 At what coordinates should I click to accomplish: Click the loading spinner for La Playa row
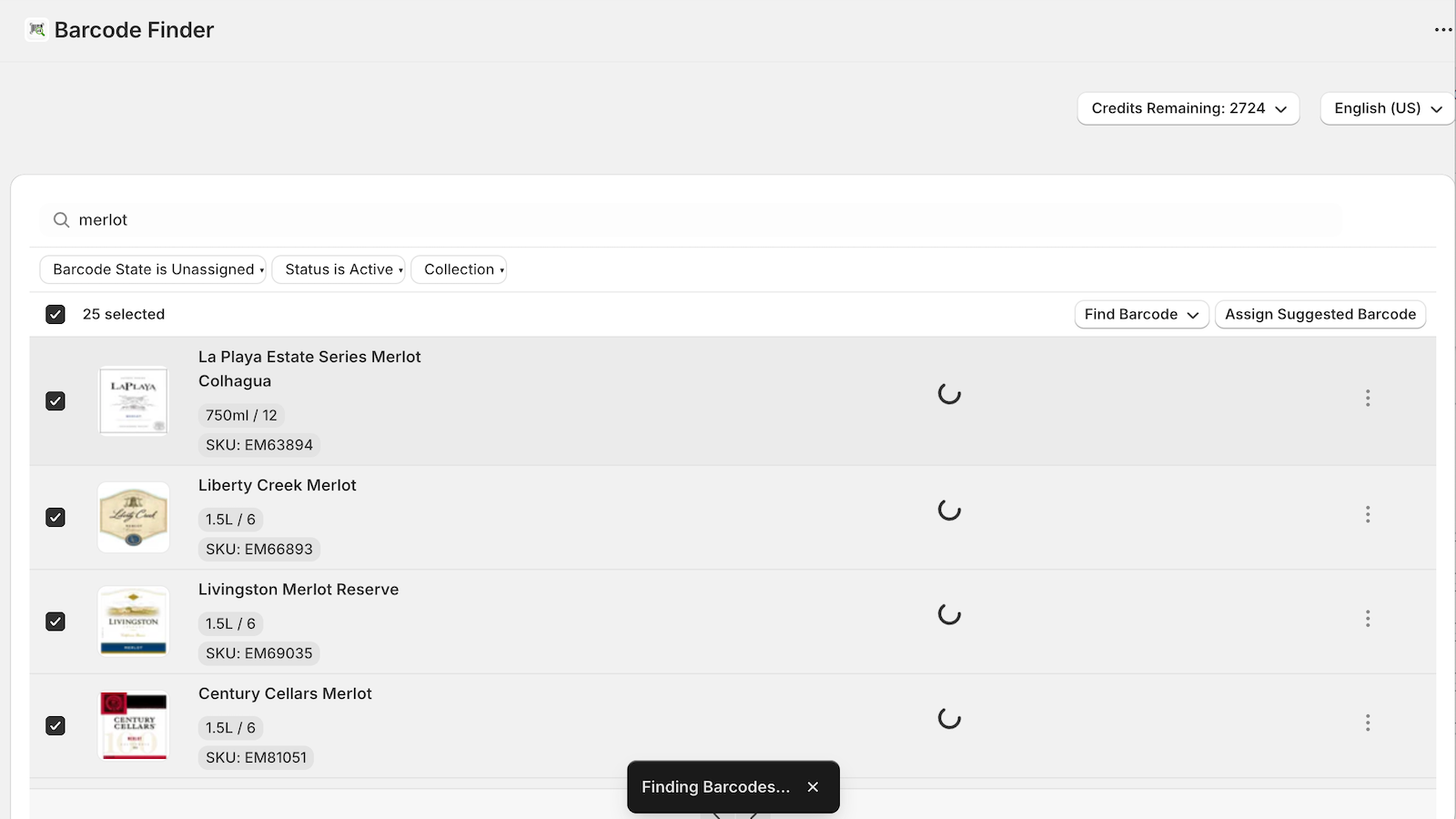tap(949, 394)
